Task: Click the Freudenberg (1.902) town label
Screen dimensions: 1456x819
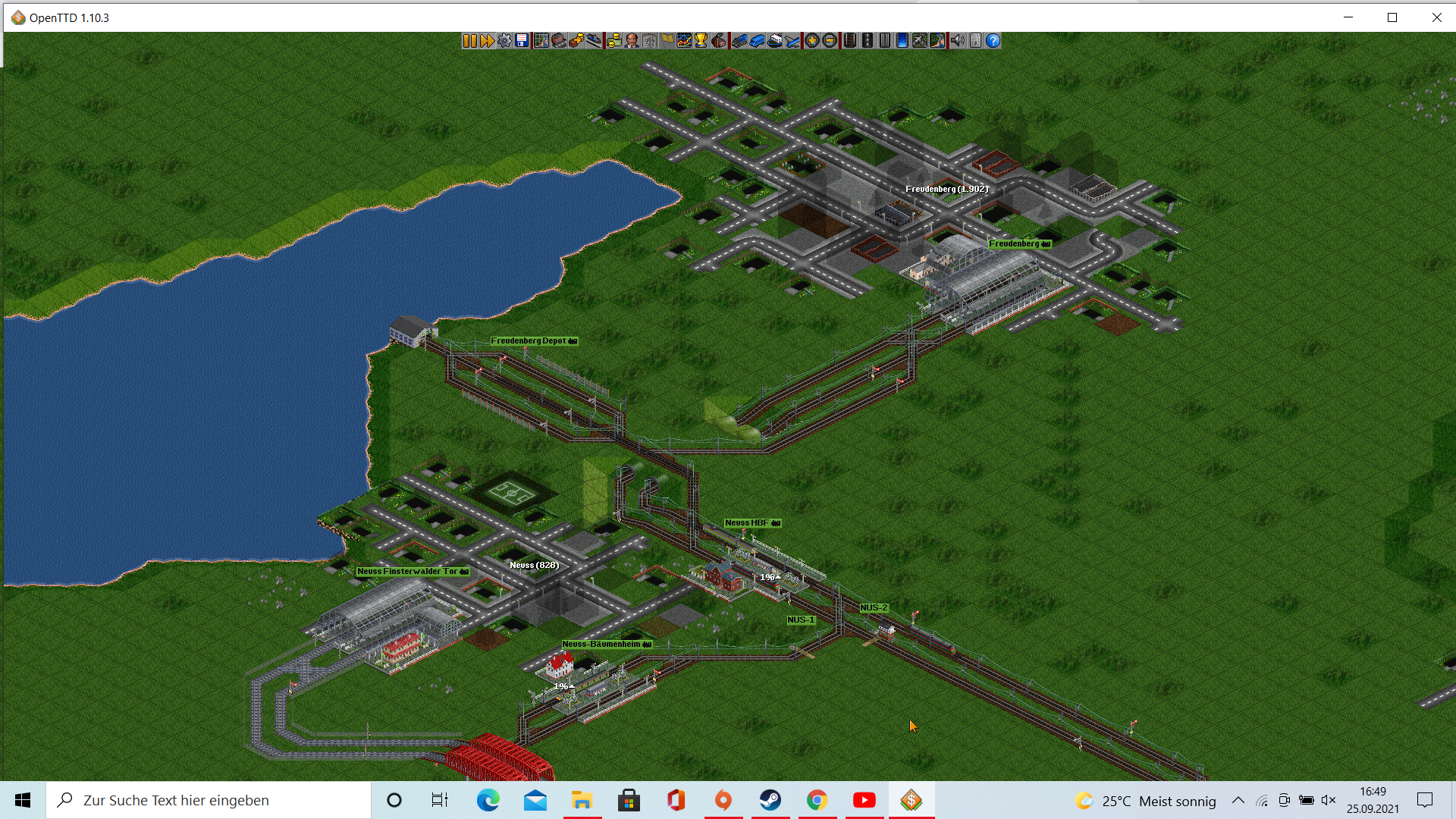Action: [946, 189]
